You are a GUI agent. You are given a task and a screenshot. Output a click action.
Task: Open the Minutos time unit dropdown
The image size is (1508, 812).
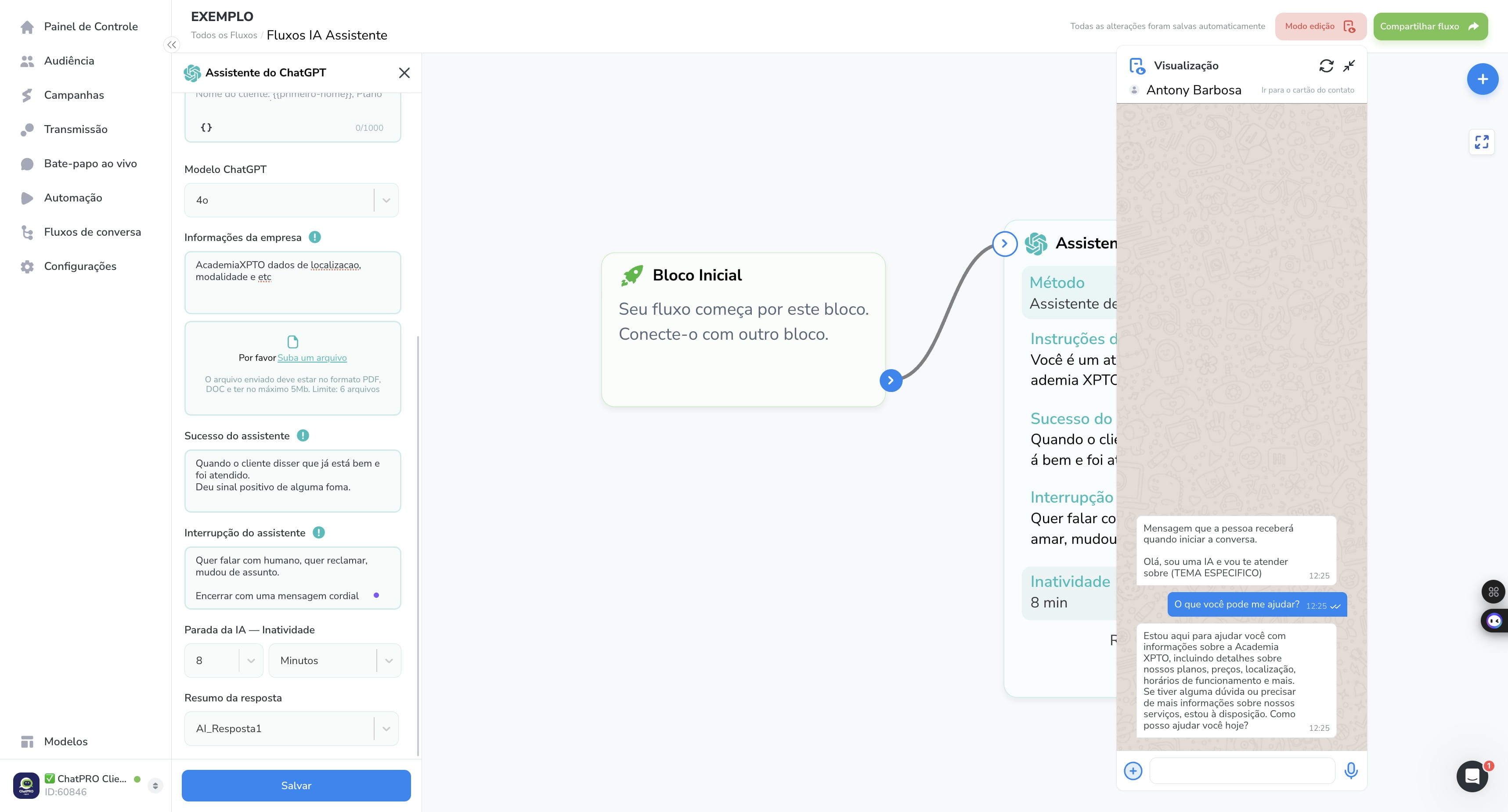pyautogui.click(x=335, y=661)
